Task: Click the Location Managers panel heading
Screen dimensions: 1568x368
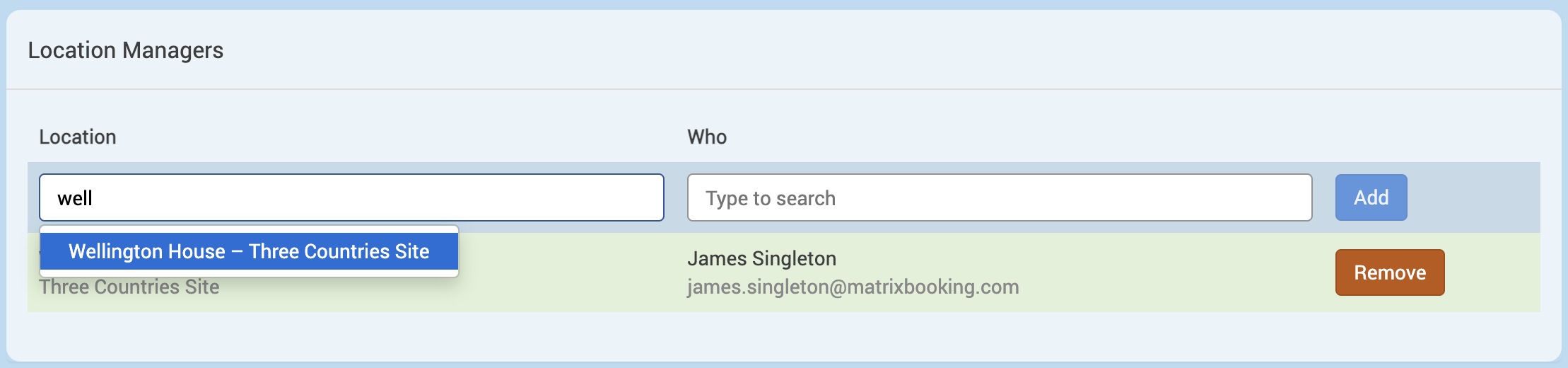Action: point(125,50)
